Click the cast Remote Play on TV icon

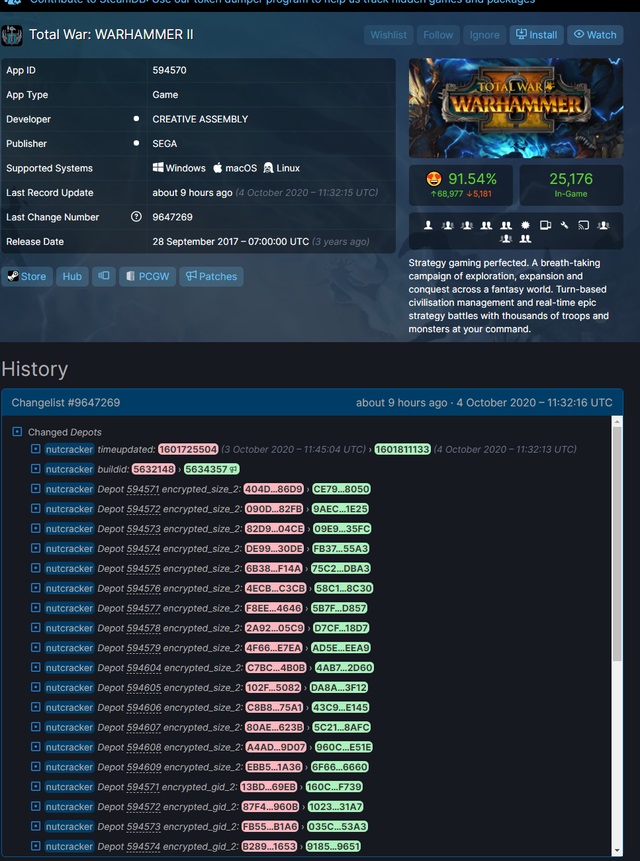(583, 225)
